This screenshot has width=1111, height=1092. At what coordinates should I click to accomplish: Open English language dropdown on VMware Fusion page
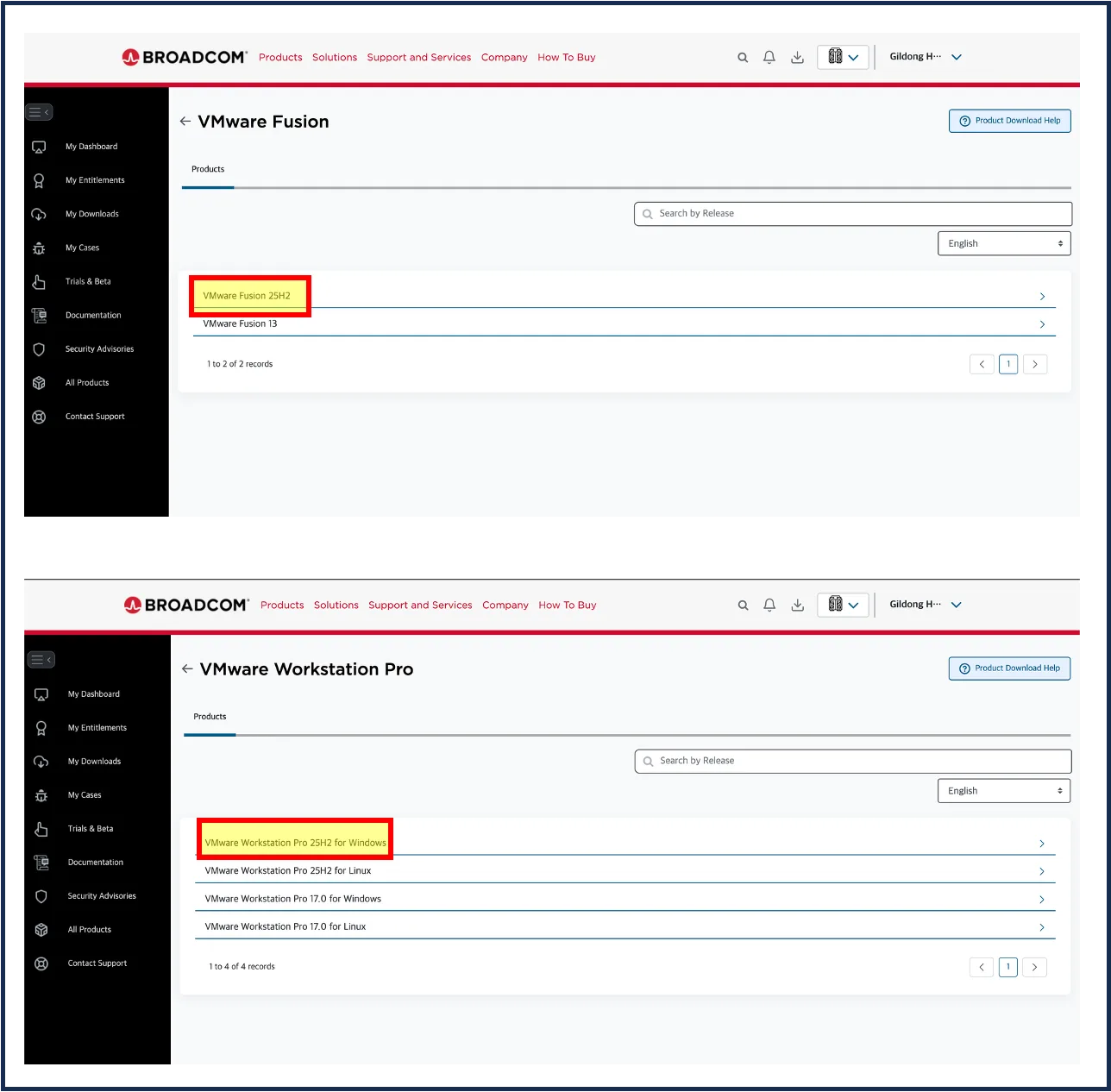click(x=1004, y=243)
